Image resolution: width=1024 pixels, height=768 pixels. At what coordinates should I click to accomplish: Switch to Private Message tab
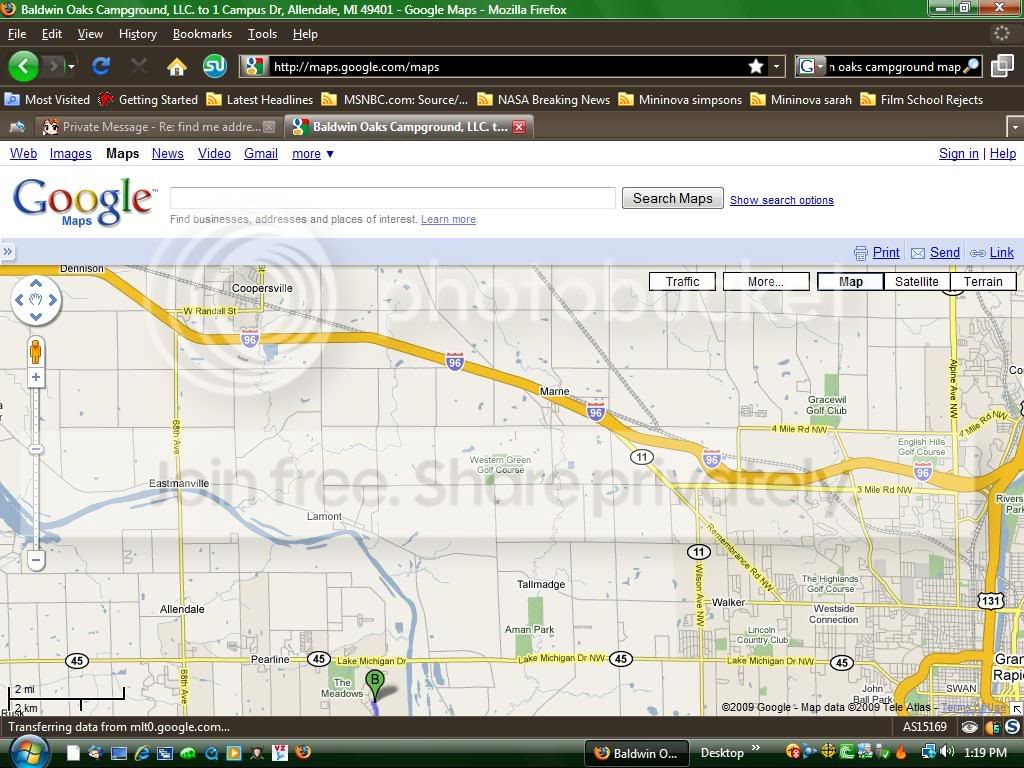[159, 127]
